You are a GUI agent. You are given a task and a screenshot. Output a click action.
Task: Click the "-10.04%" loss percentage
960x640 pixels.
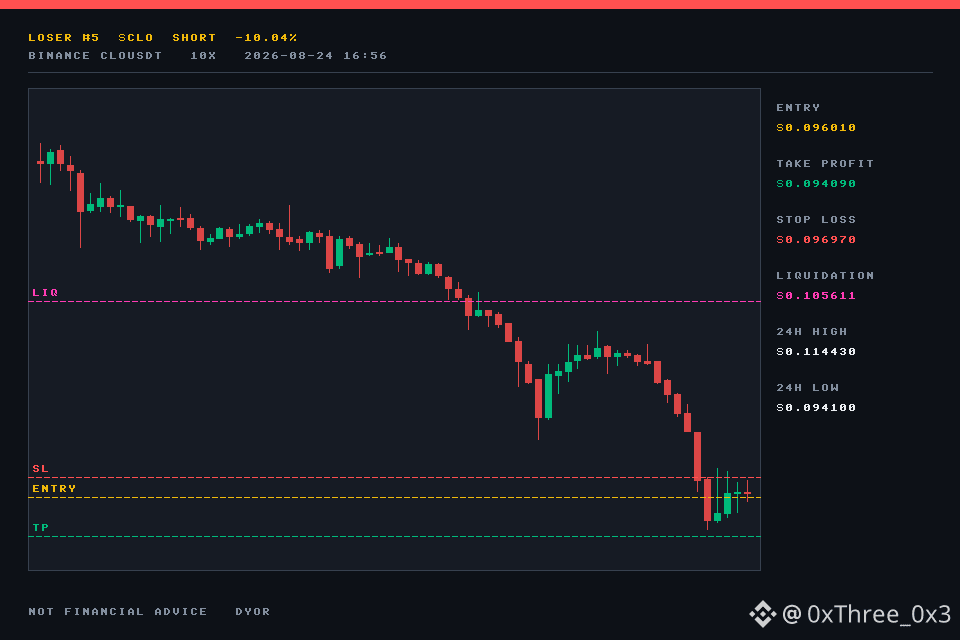tap(266, 38)
